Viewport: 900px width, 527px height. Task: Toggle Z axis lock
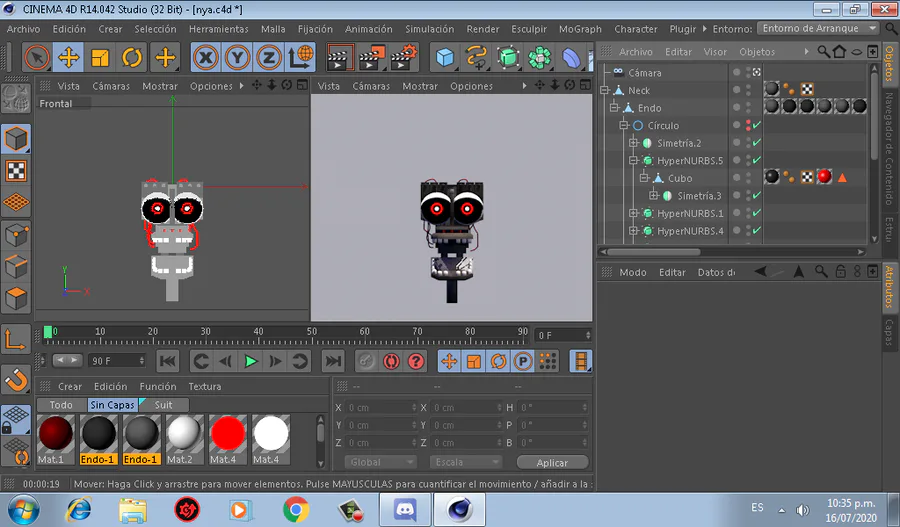[x=268, y=57]
